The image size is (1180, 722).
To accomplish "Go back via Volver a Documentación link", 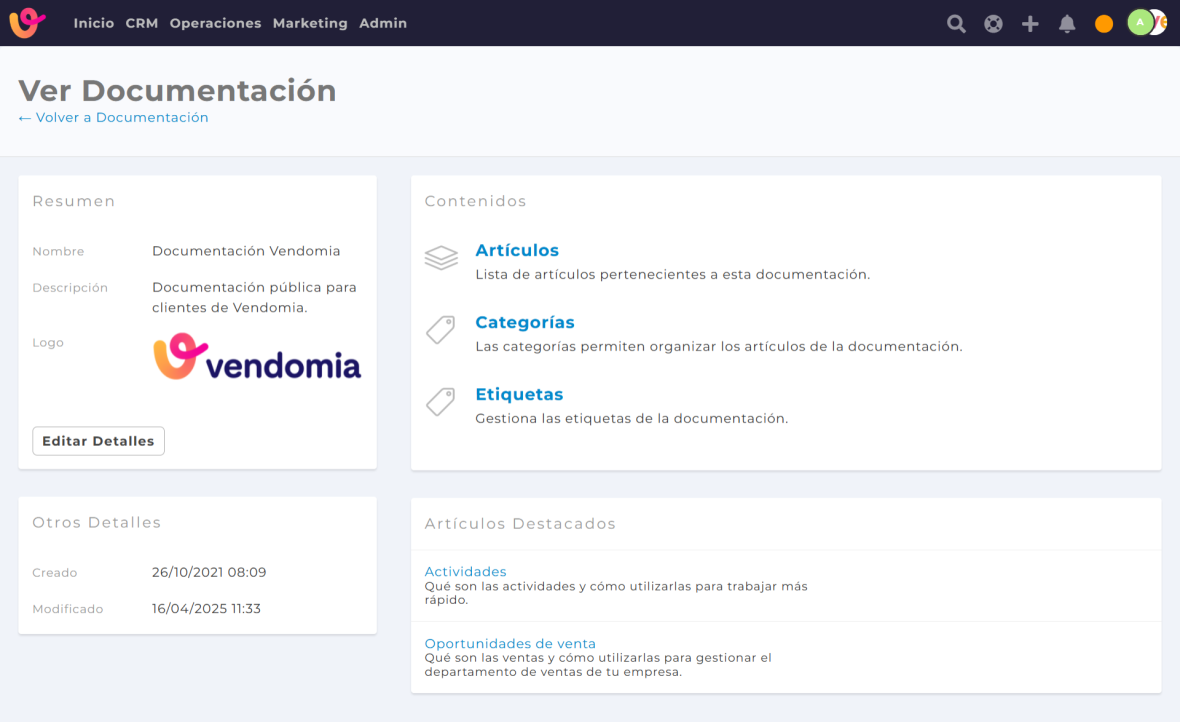I will 113,118.
